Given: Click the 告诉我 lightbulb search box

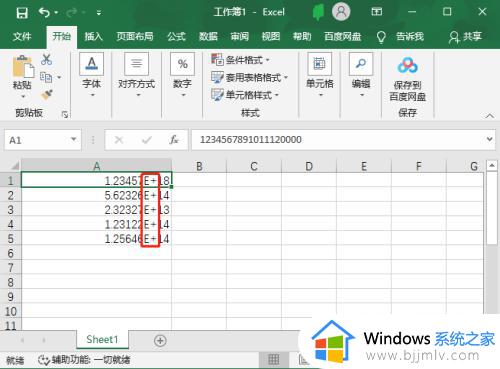Looking at the screenshot, I should point(400,37).
